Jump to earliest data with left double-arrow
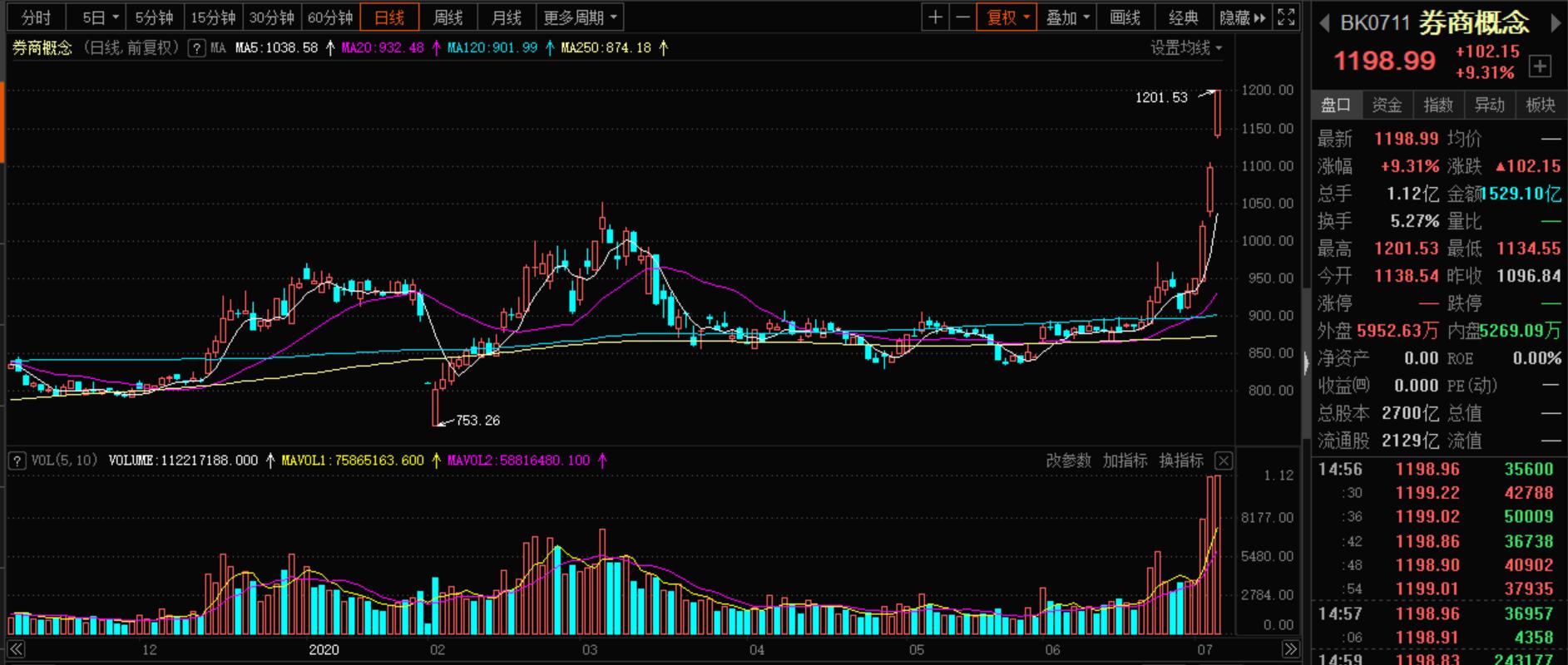 point(16,649)
